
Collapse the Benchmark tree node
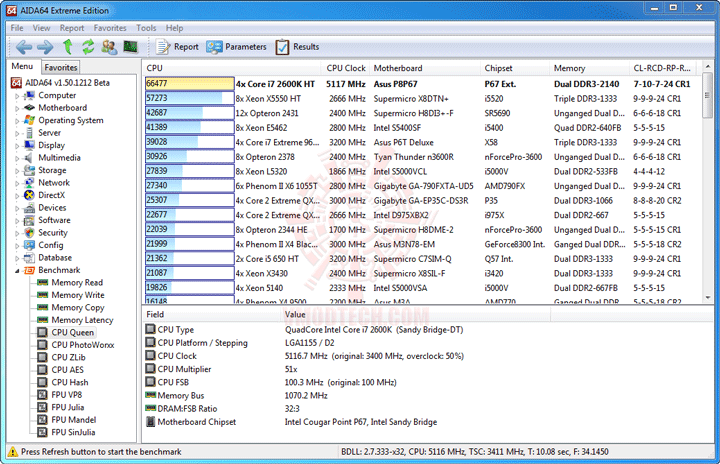coord(17,271)
